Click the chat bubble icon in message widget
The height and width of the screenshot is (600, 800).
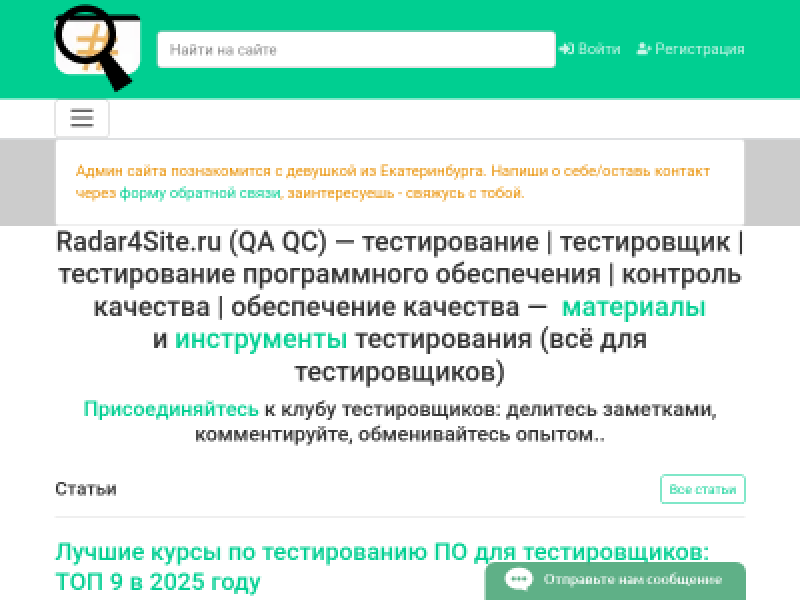click(518, 579)
